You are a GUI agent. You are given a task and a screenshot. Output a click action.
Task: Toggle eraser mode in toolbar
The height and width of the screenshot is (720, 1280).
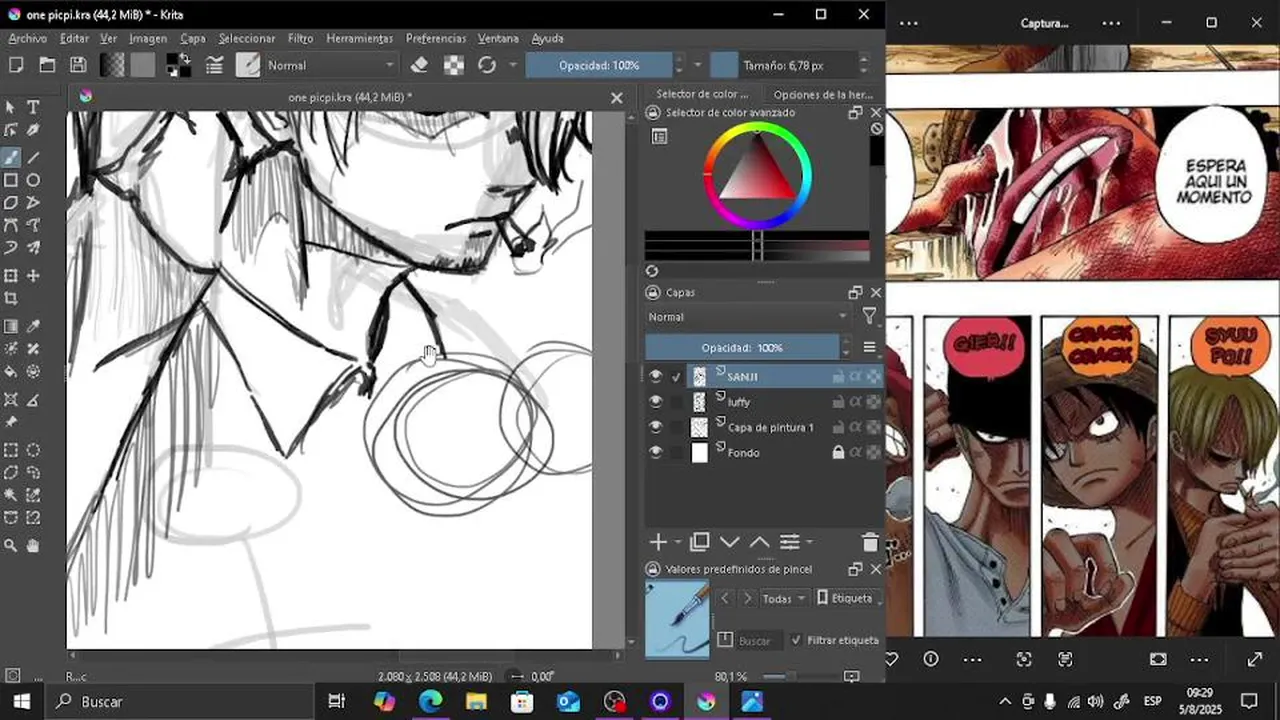(x=420, y=65)
